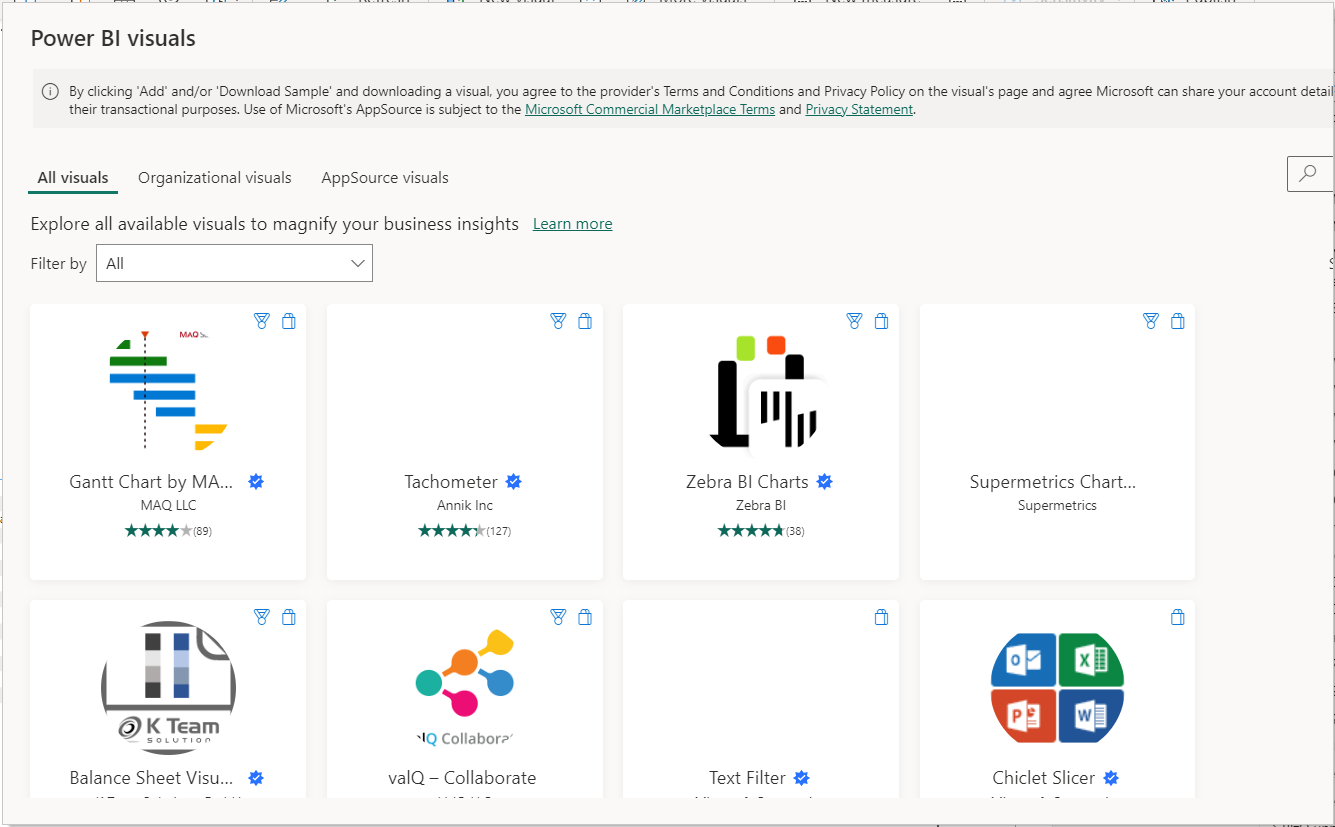Switch to the AppSource visuals tab
1335x827 pixels.
[x=385, y=178]
